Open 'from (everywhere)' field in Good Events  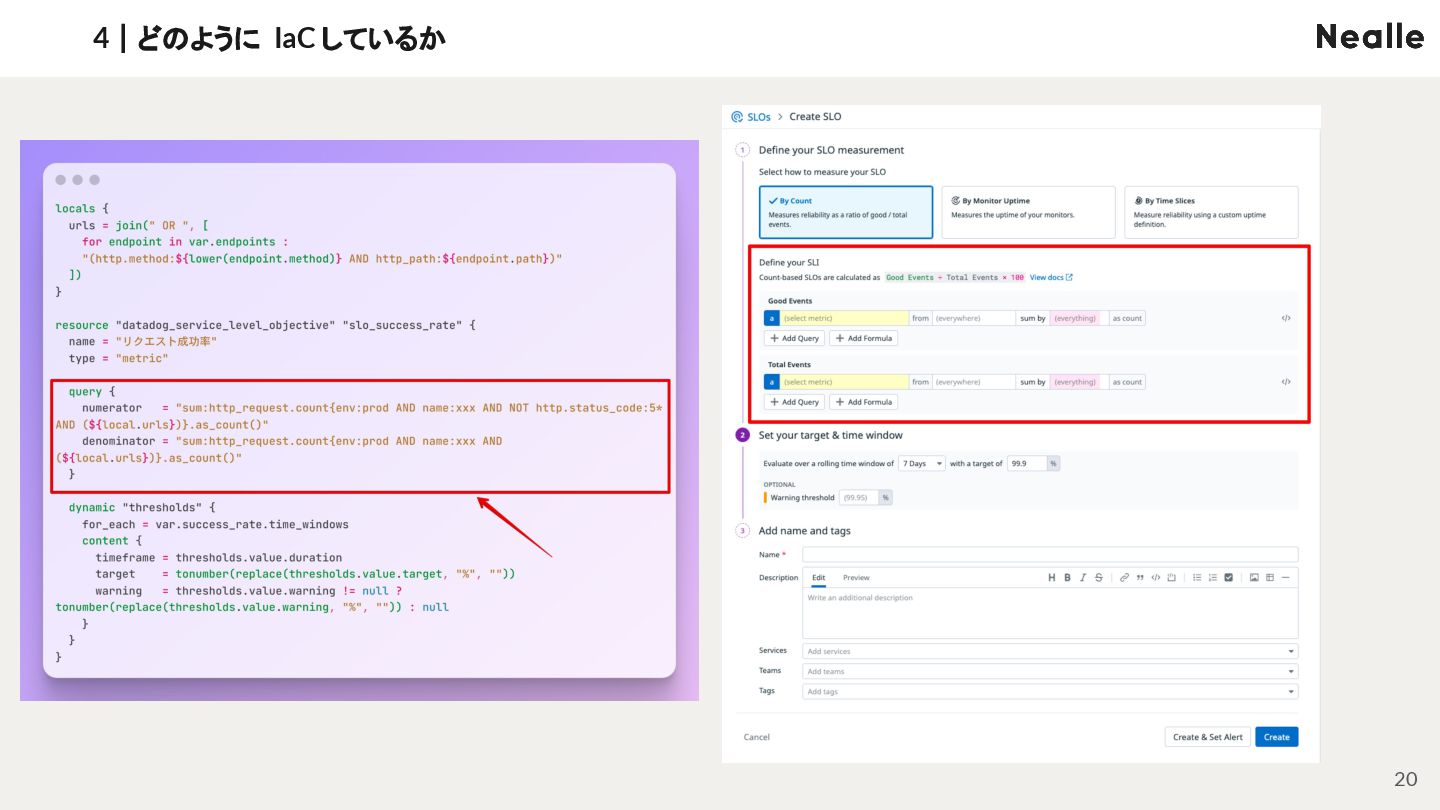974,318
